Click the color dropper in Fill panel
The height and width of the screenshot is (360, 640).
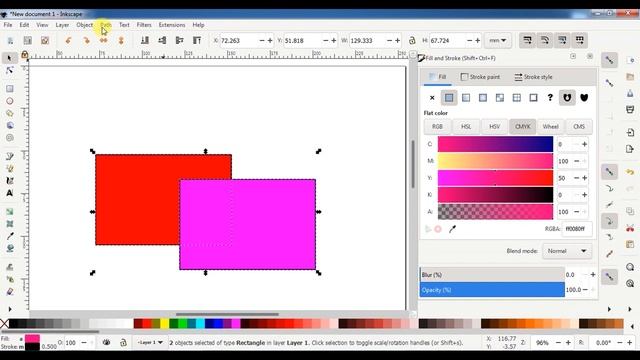(x=452, y=229)
